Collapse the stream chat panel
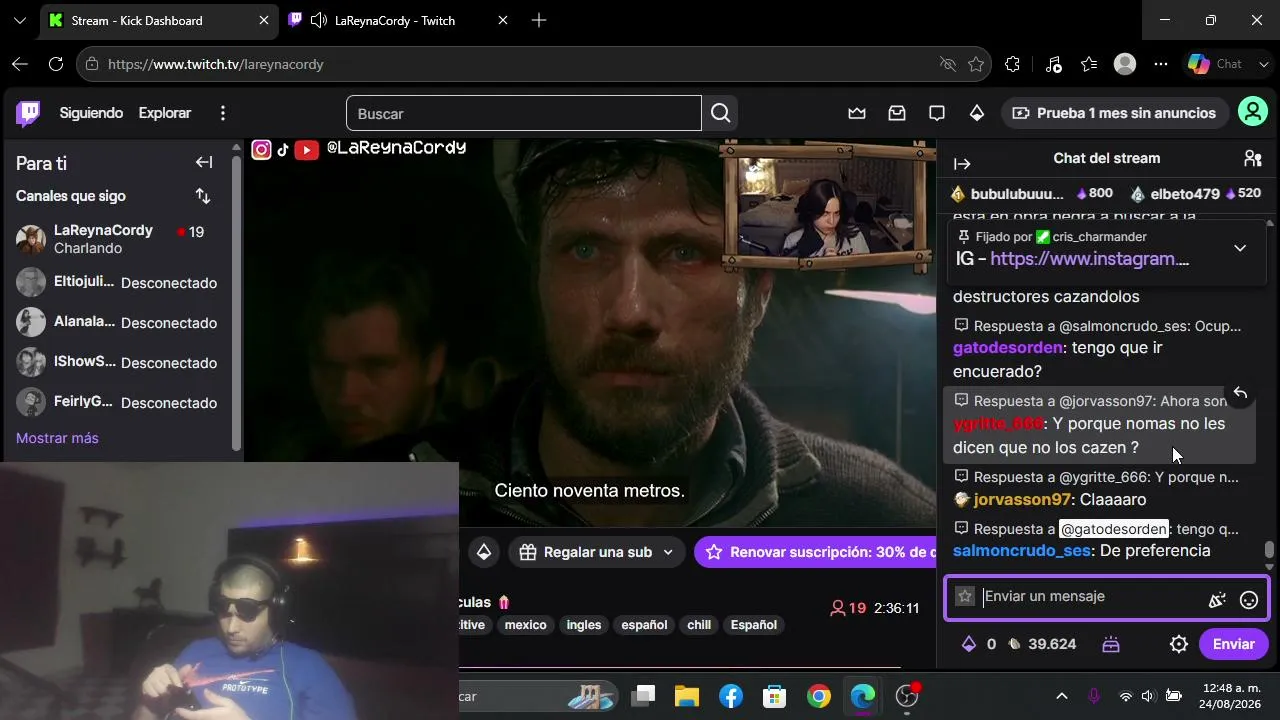Image resolution: width=1280 pixels, height=720 pixels. pos(962,164)
